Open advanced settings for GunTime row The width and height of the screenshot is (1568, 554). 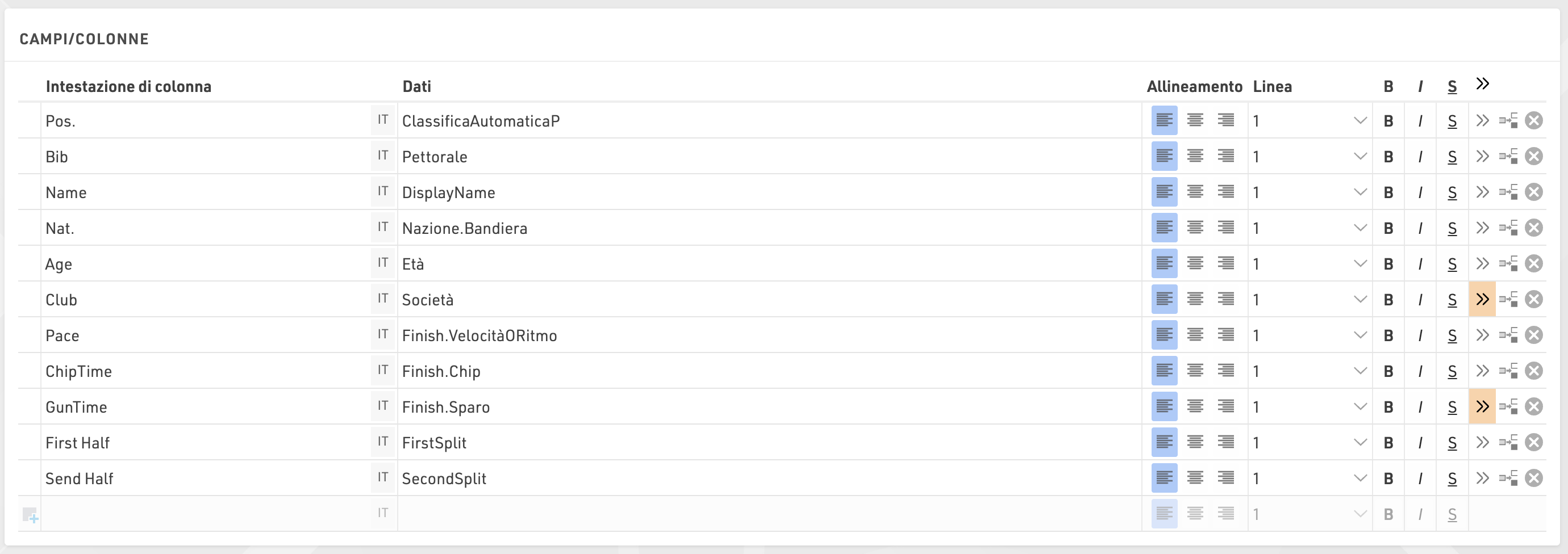1482,406
